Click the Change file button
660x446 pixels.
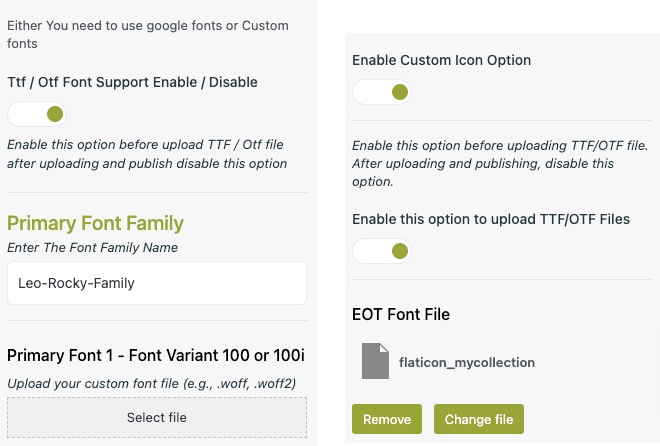pos(479,419)
